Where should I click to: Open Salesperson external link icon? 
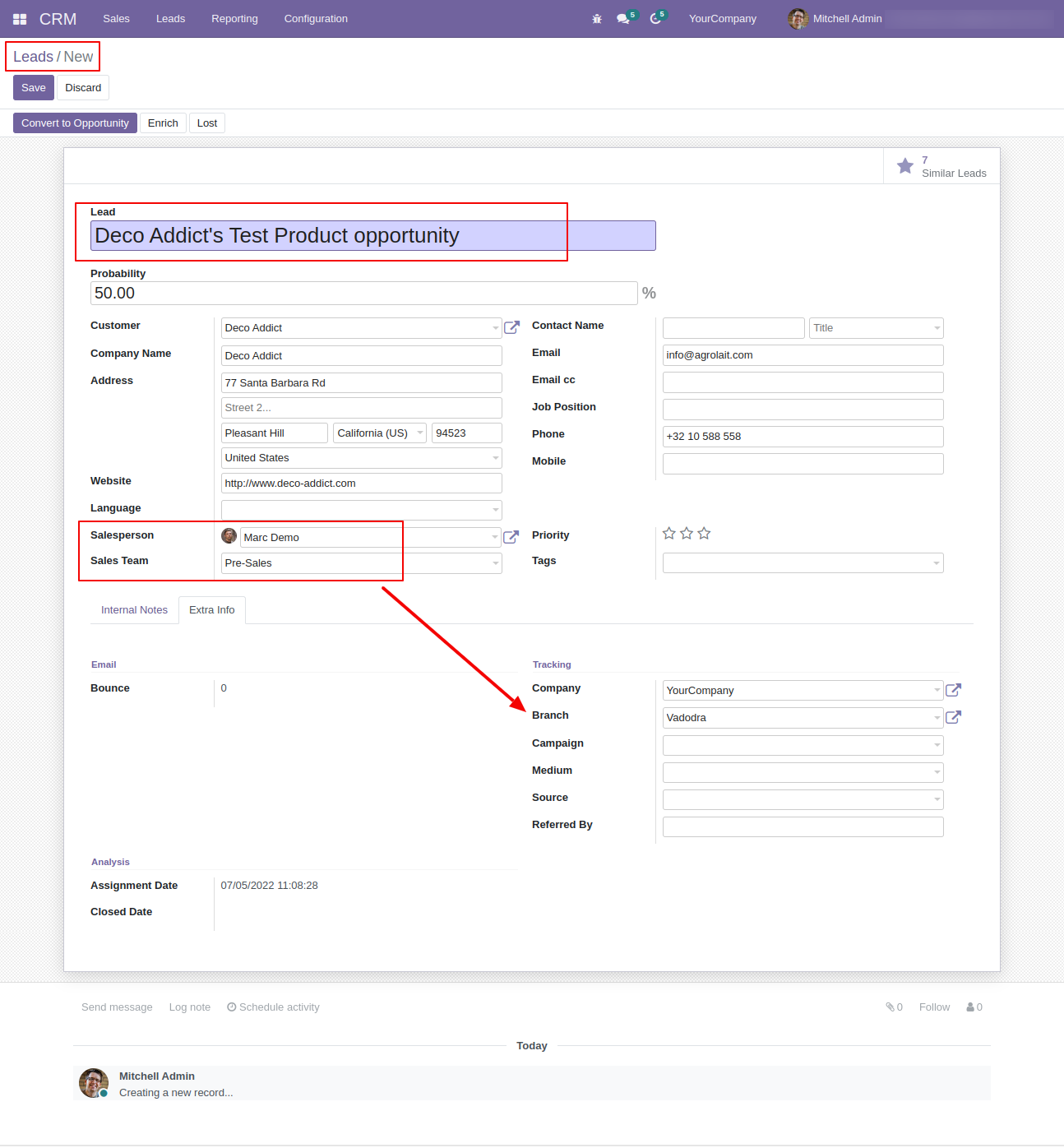pyautogui.click(x=511, y=537)
